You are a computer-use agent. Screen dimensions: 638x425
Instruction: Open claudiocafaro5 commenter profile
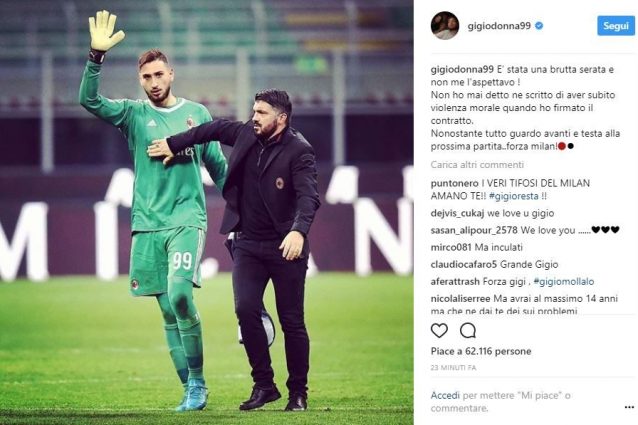coord(464,264)
